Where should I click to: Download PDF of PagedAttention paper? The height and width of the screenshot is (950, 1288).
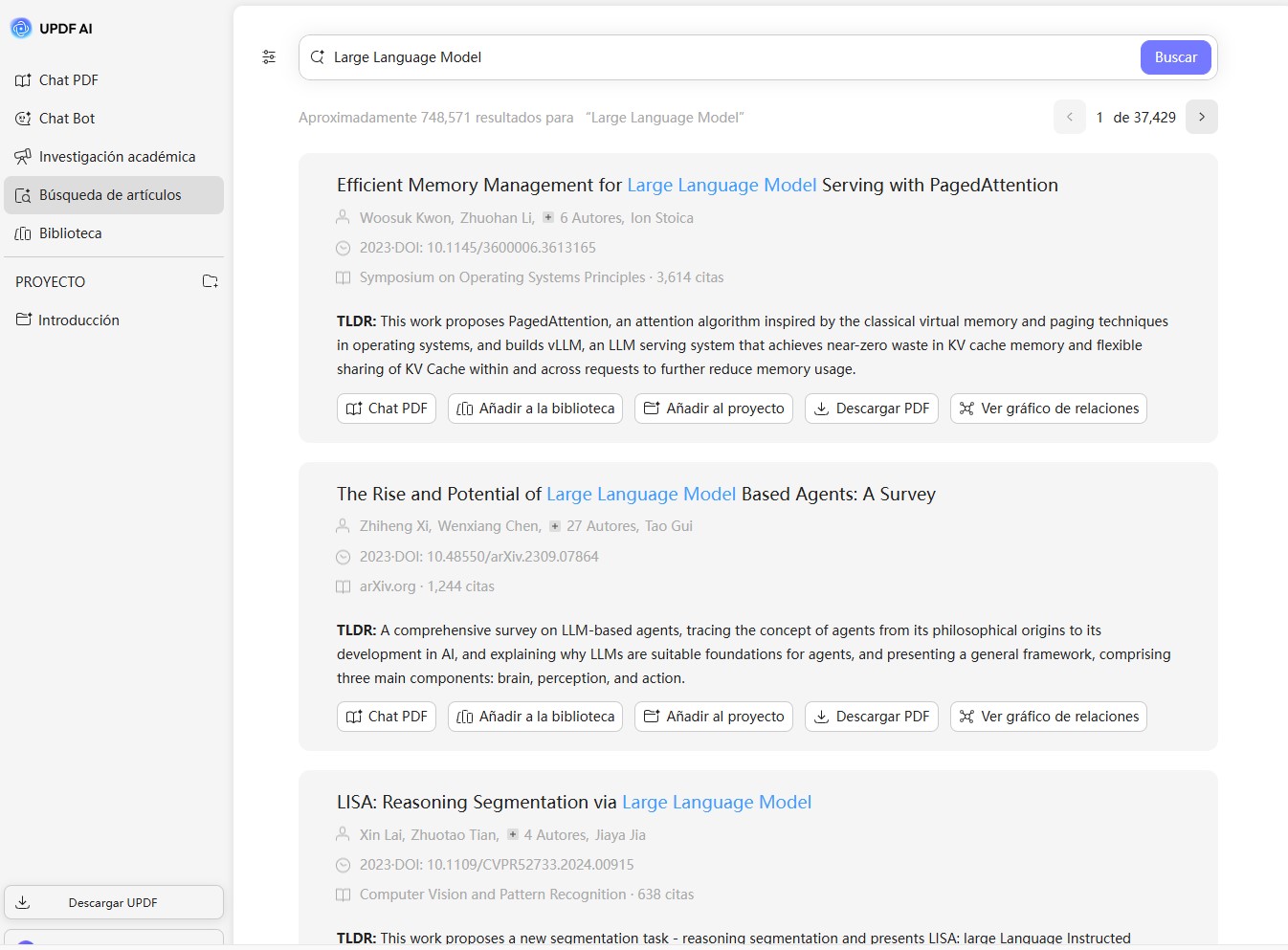[x=872, y=409]
